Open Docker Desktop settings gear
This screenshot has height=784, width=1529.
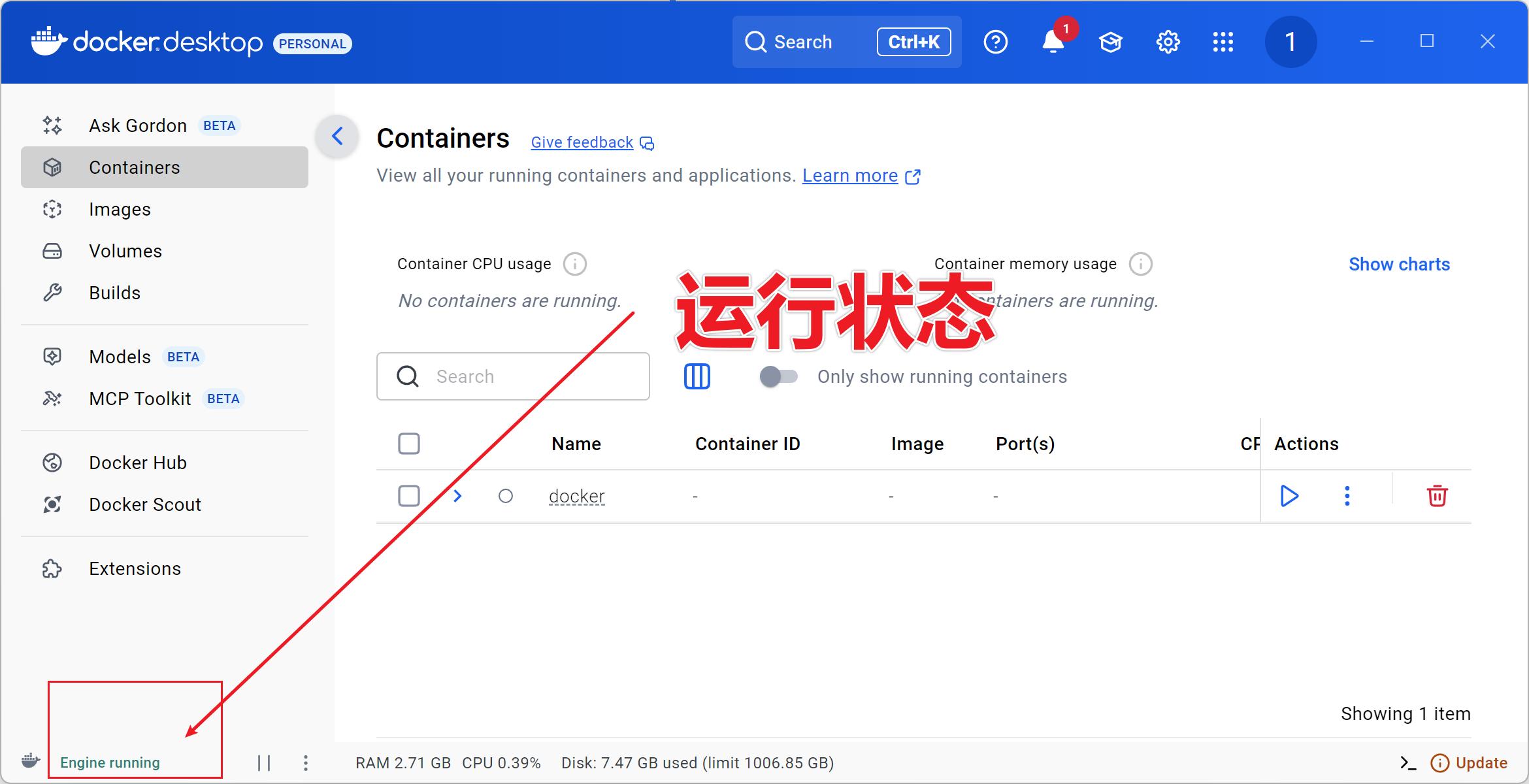[x=1167, y=41]
